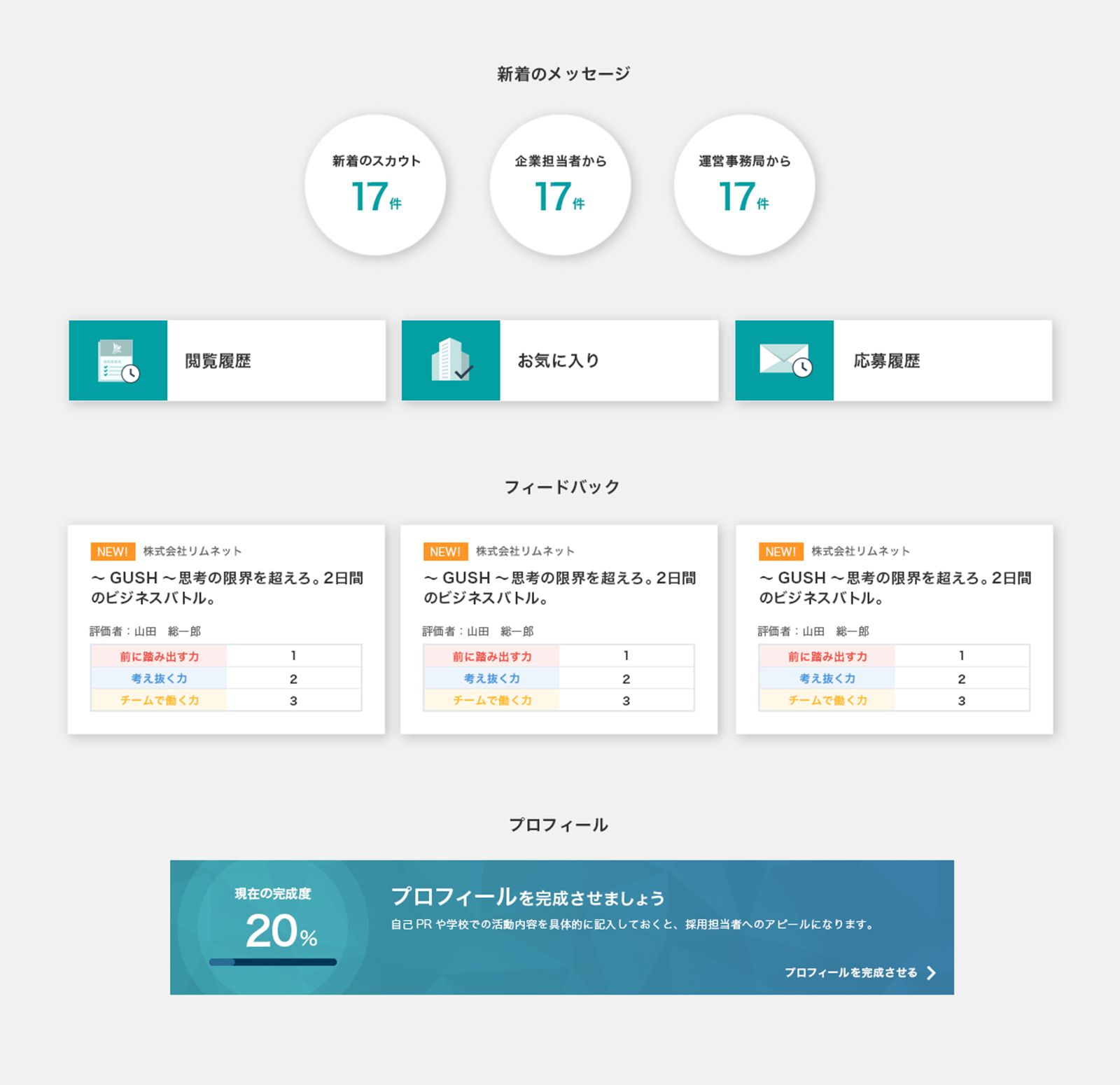Viewport: 1120px width, 1085px height.
Task: Open the 応募履歴 button
Action: [x=892, y=360]
